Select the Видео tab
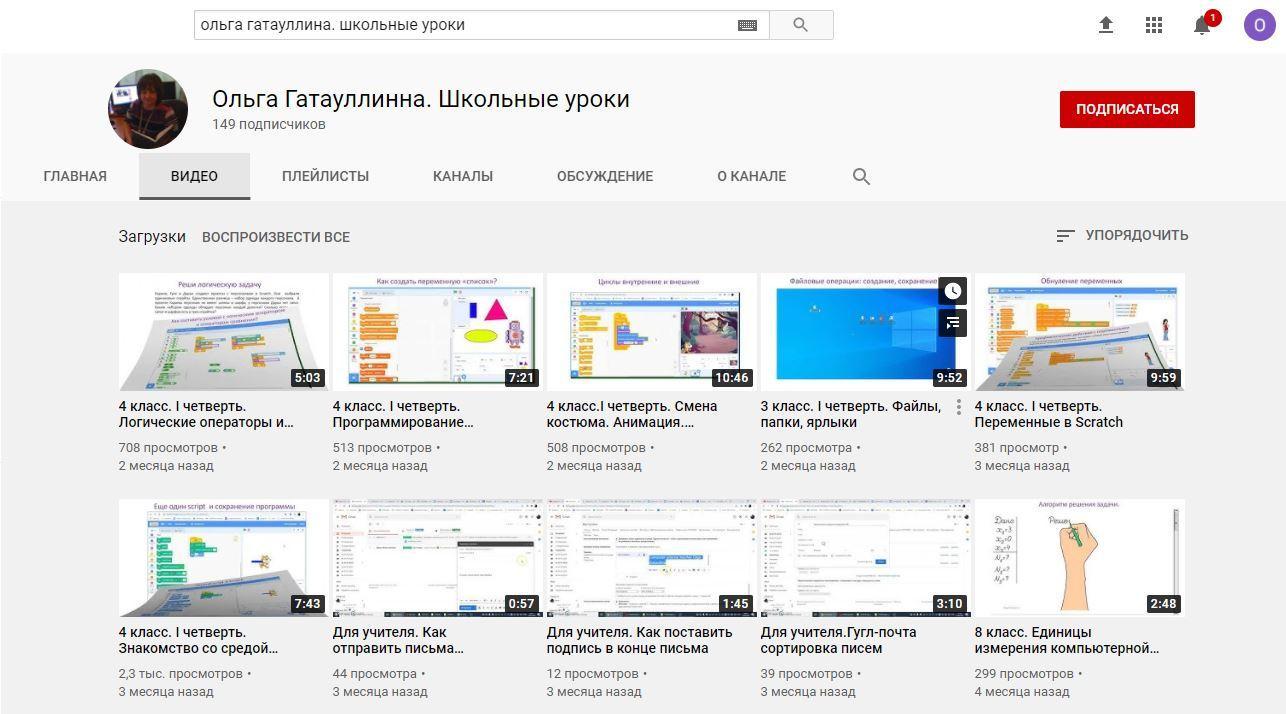This screenshot has height=714, width=1286. pos(194,176)
